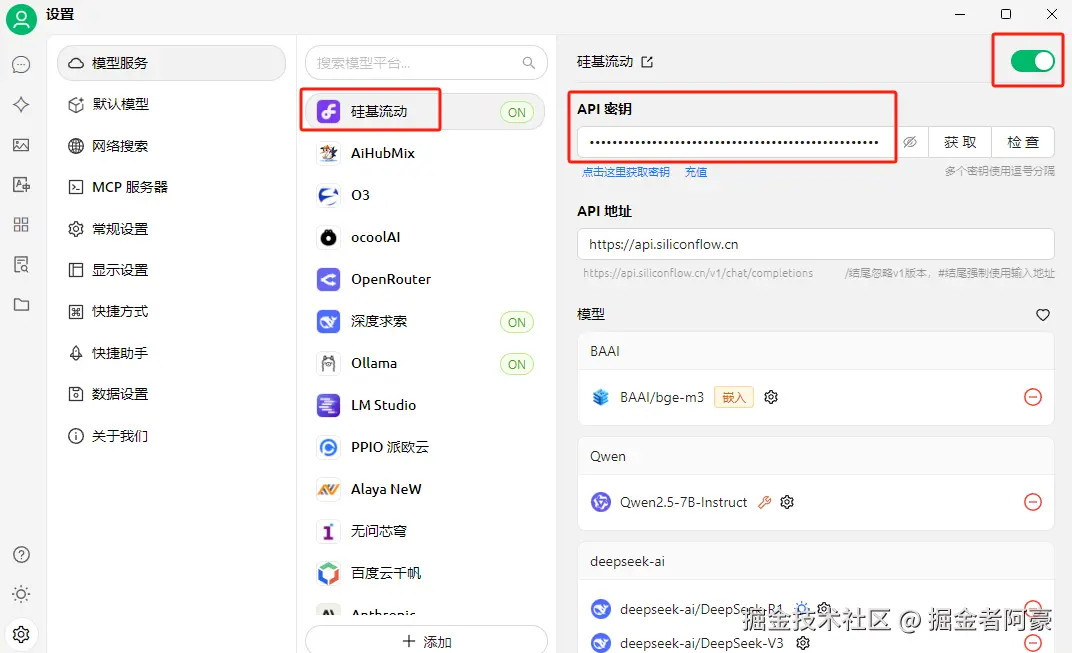Click the Qwen group header

point(816,457)
